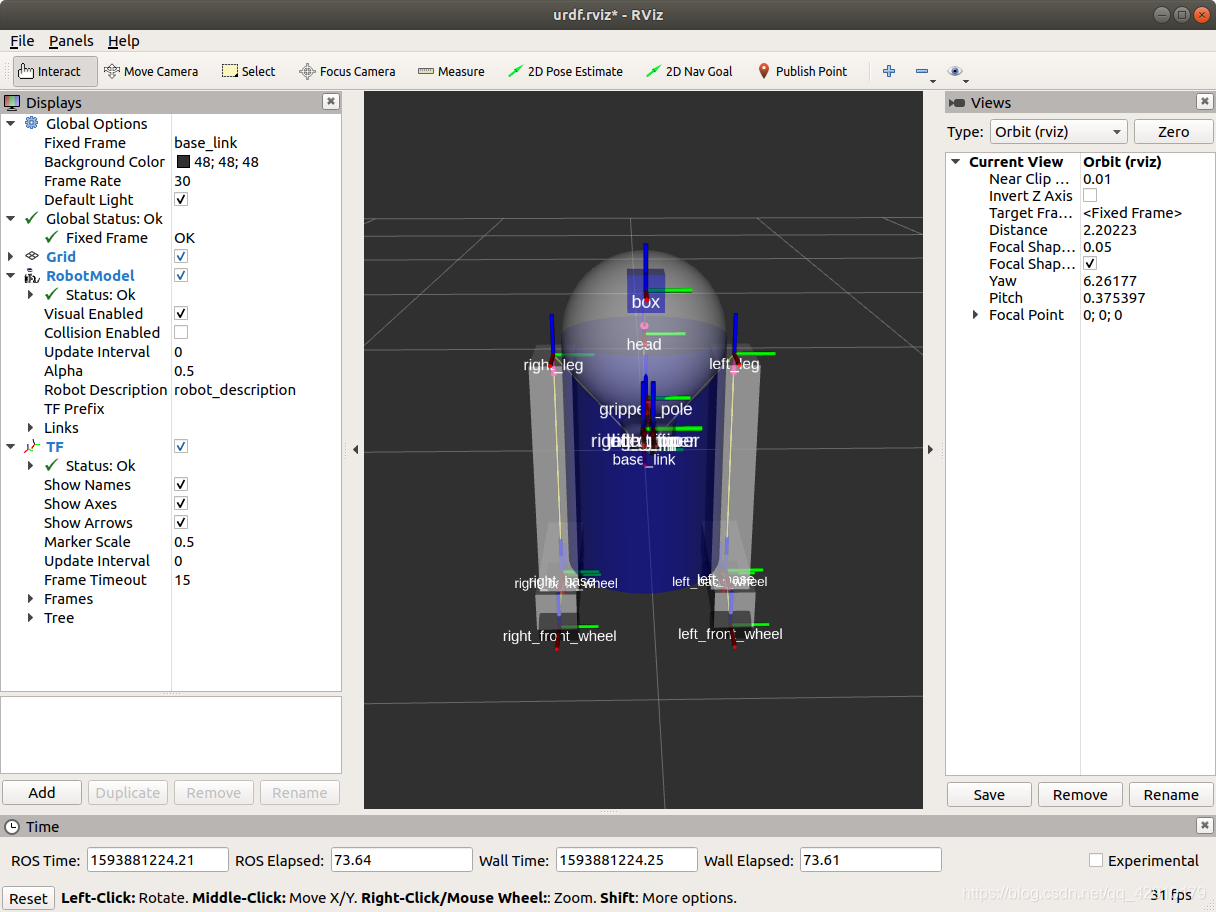Toggle Visual Enabled checkbox
Viewport: 1216px width, 912px height.
(181, 314)
